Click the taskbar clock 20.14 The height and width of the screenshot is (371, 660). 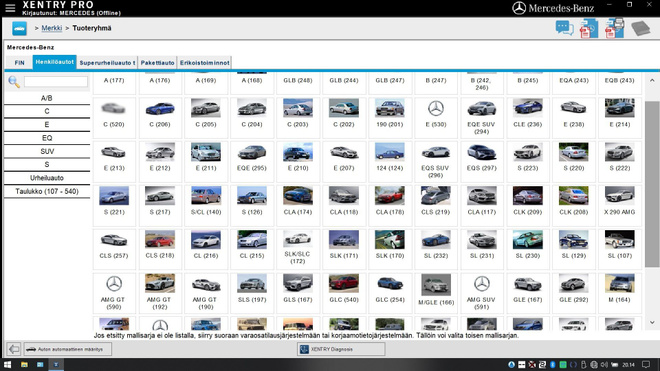[628, 365]
